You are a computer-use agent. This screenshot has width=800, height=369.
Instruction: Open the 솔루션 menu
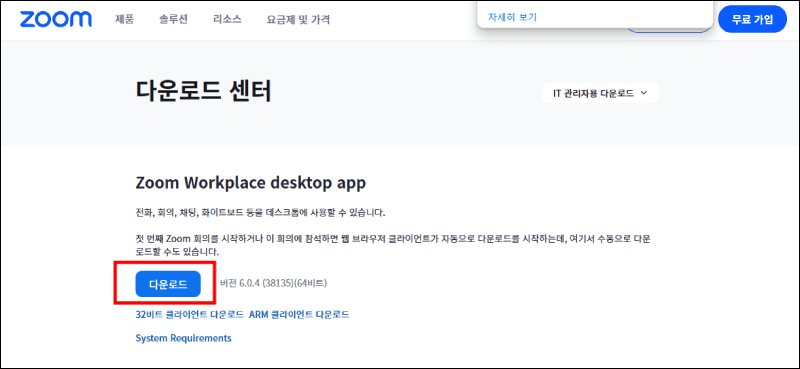point(173,19)
